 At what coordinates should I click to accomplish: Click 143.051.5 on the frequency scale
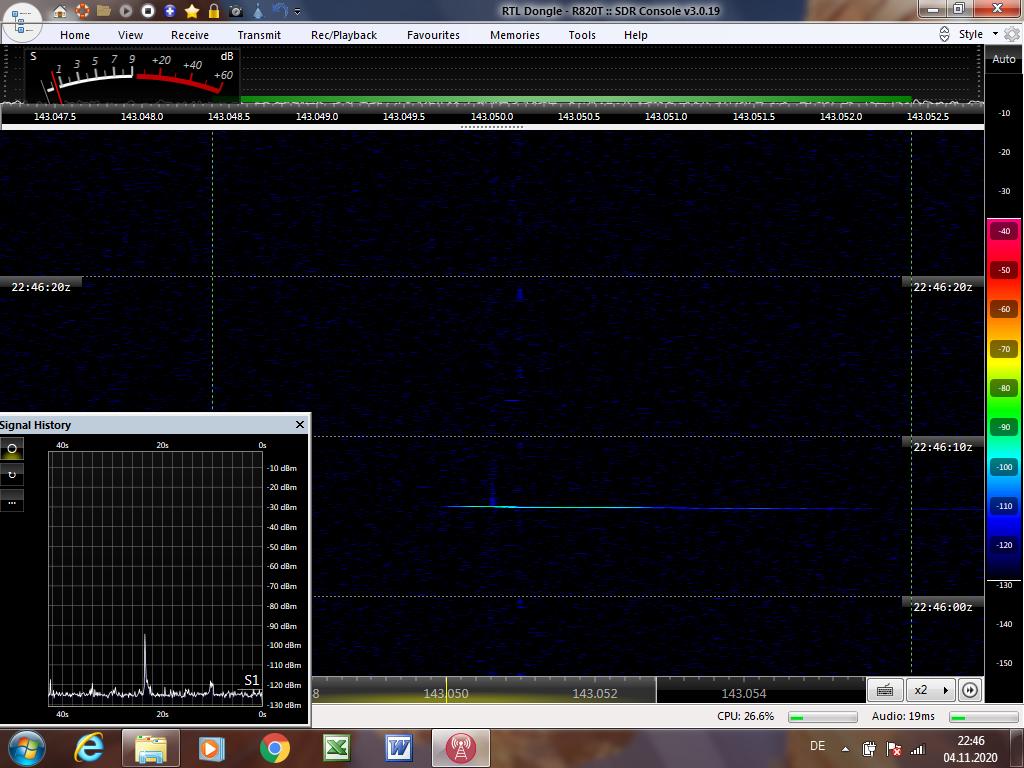pyautogui.click(x=754, y=116)
